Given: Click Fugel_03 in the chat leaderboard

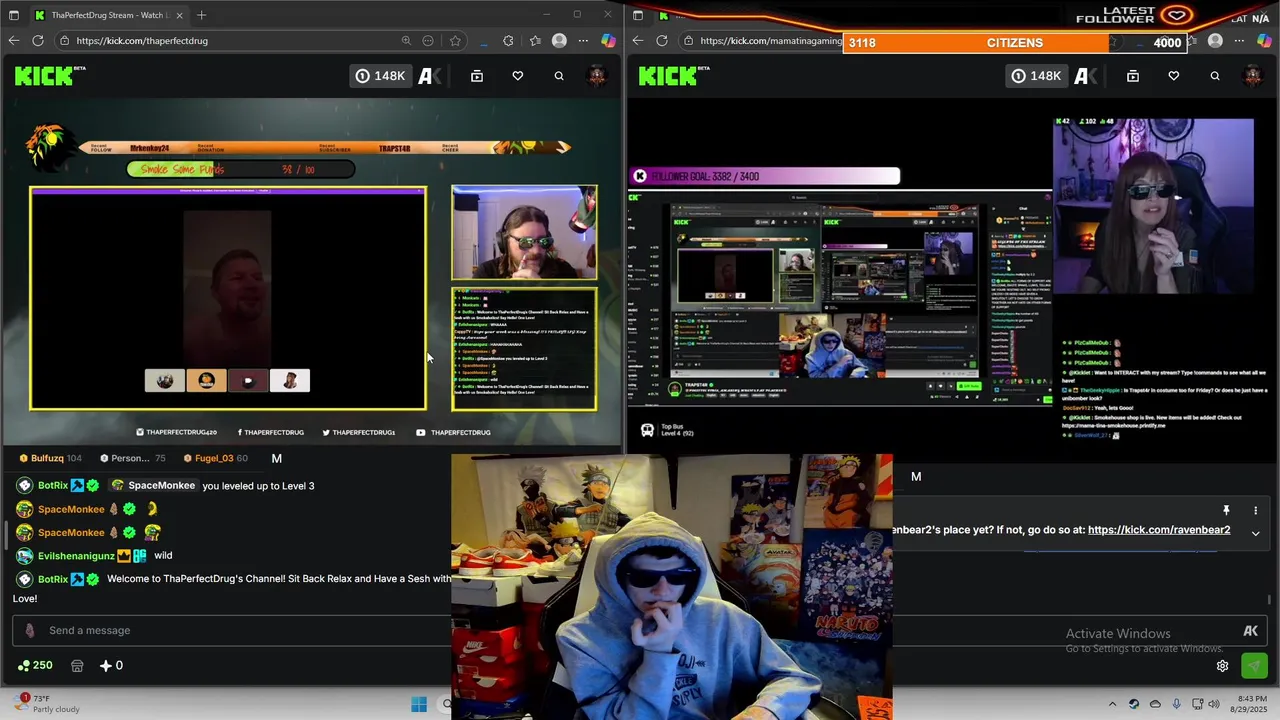Looking at the screenshot, I should pyautogui.click(x=214, y=458).
